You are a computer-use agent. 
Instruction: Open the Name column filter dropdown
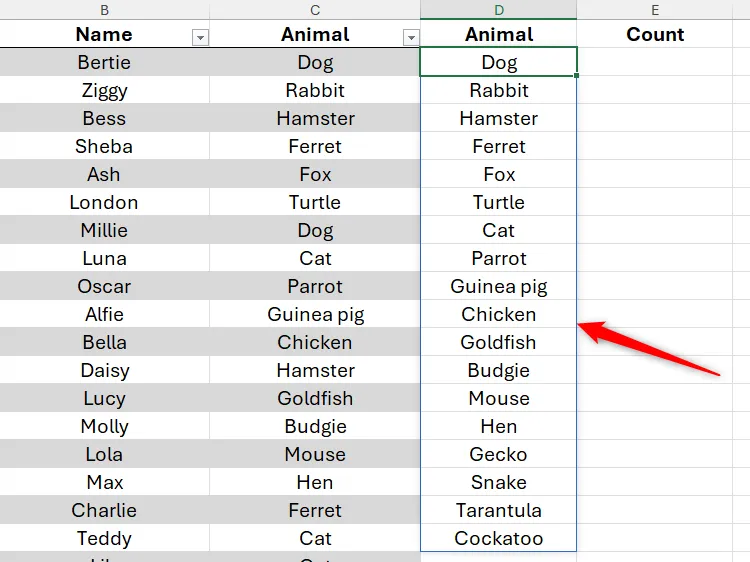click(200, 37)
